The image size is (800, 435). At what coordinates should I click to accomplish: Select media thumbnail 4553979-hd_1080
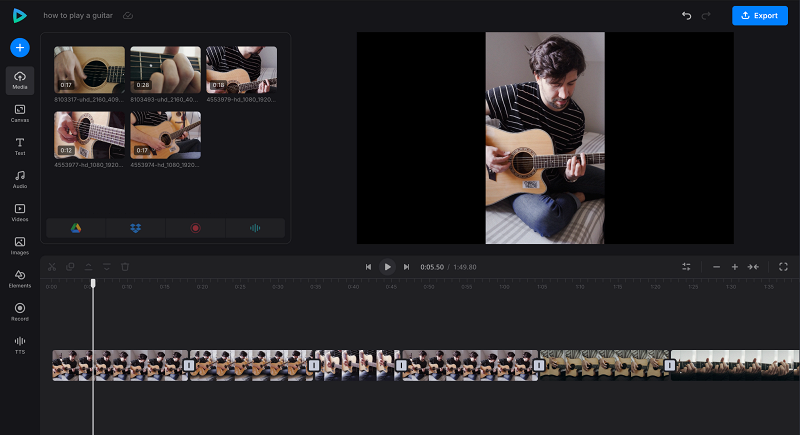[x=241, y=70]
